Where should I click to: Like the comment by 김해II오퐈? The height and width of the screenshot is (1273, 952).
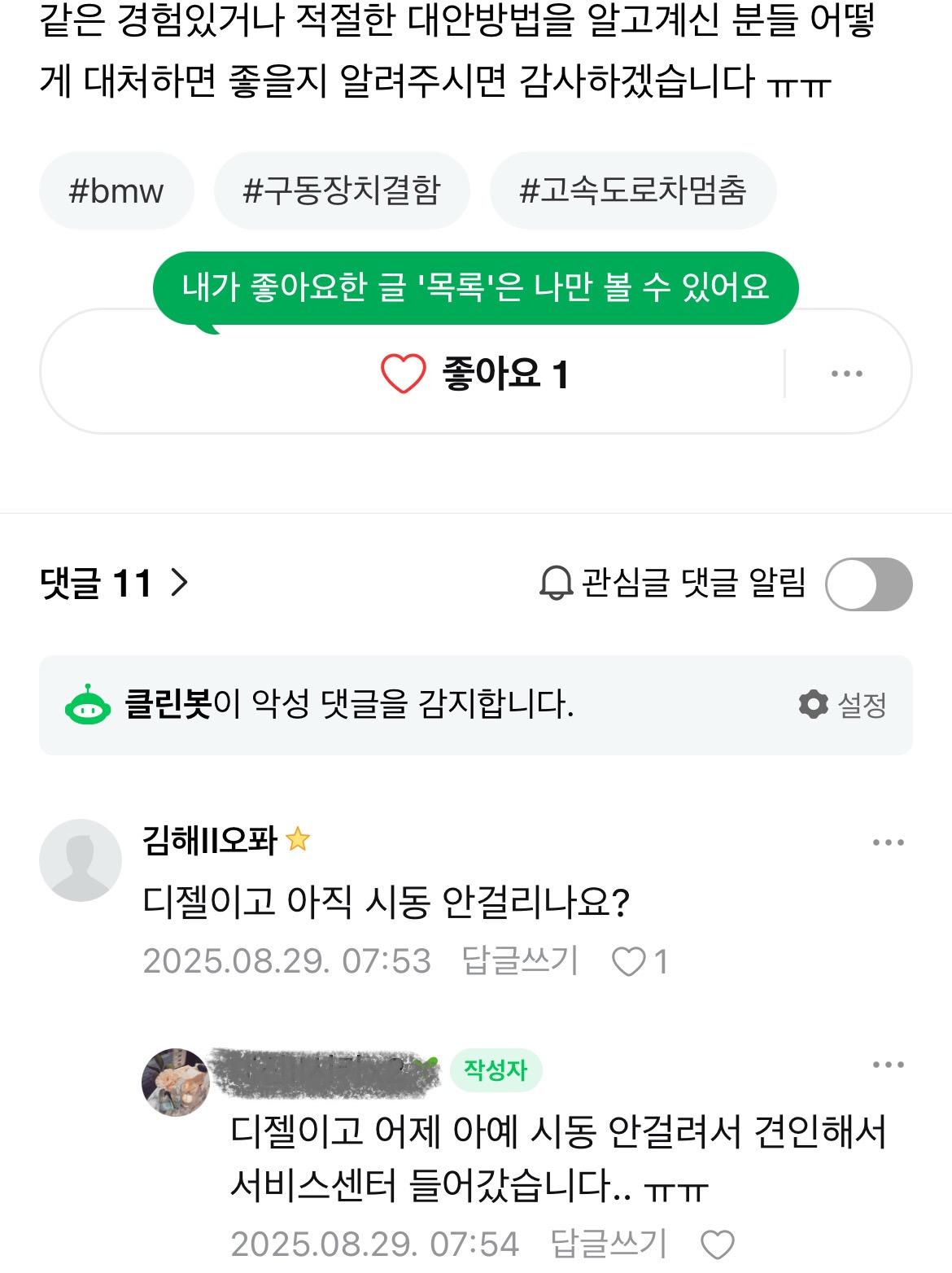coord(629,961)
